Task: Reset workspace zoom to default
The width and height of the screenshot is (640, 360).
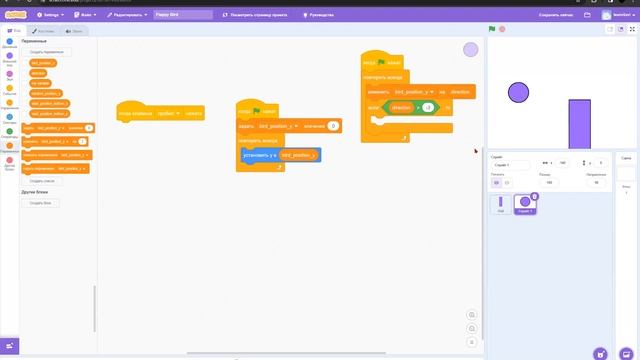Action: 472,342
